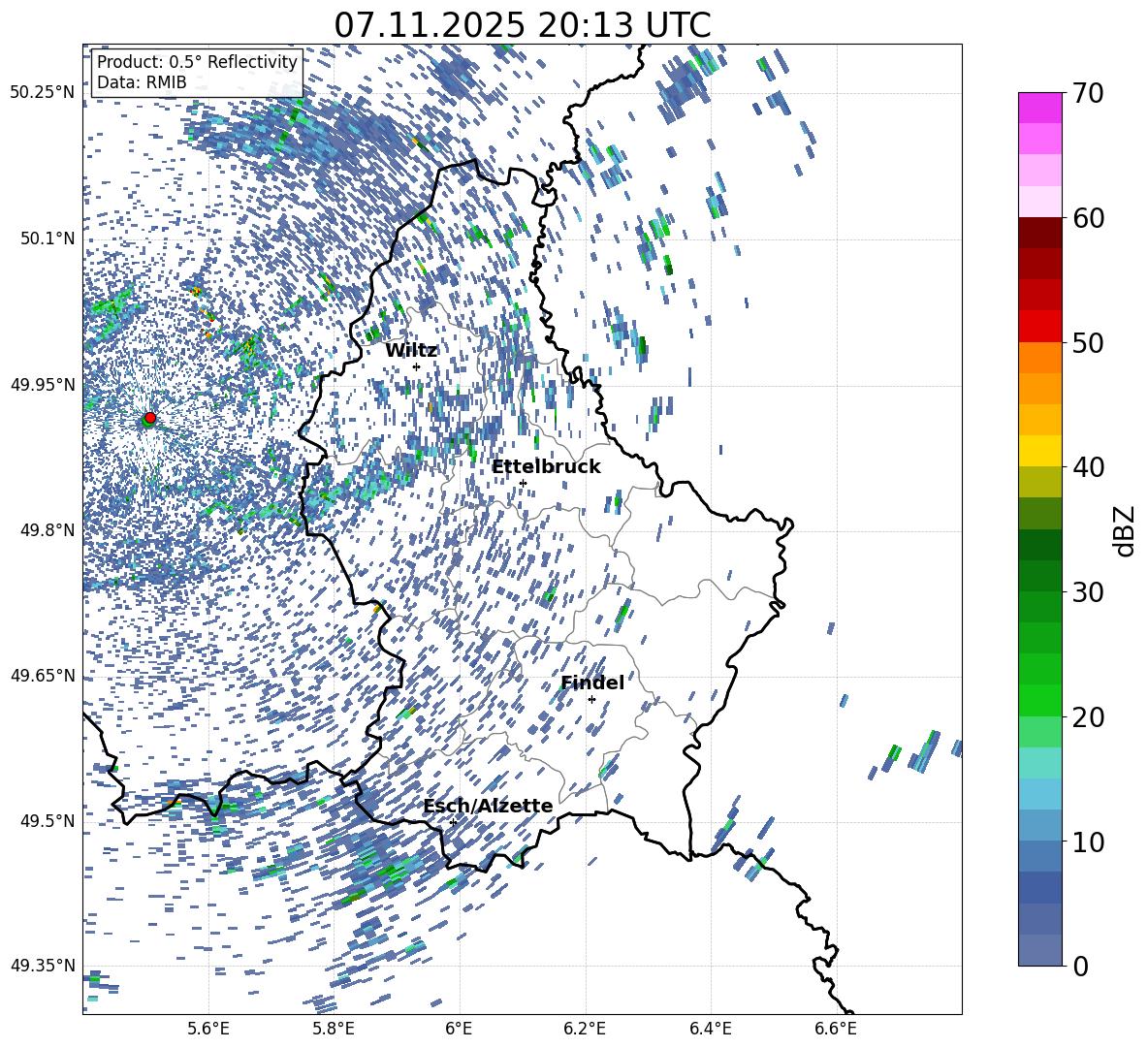Click the orange colorbar segment just below 50
The width and height of the screenshot is (1148, 1048).
1039,358
